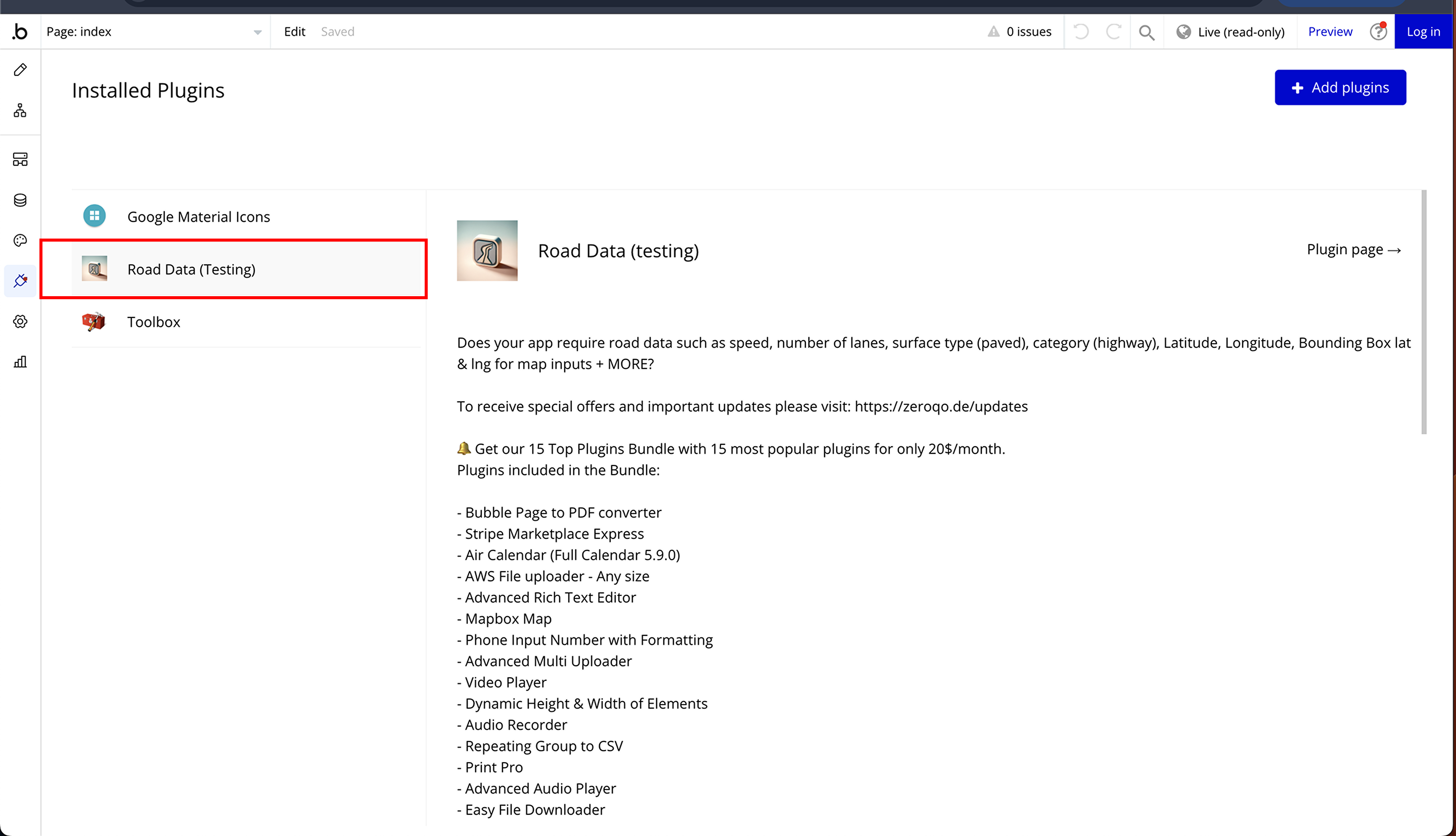Select Google Material Icons plugin
Screen dimensions: 1456x836
tap(198, 216)
